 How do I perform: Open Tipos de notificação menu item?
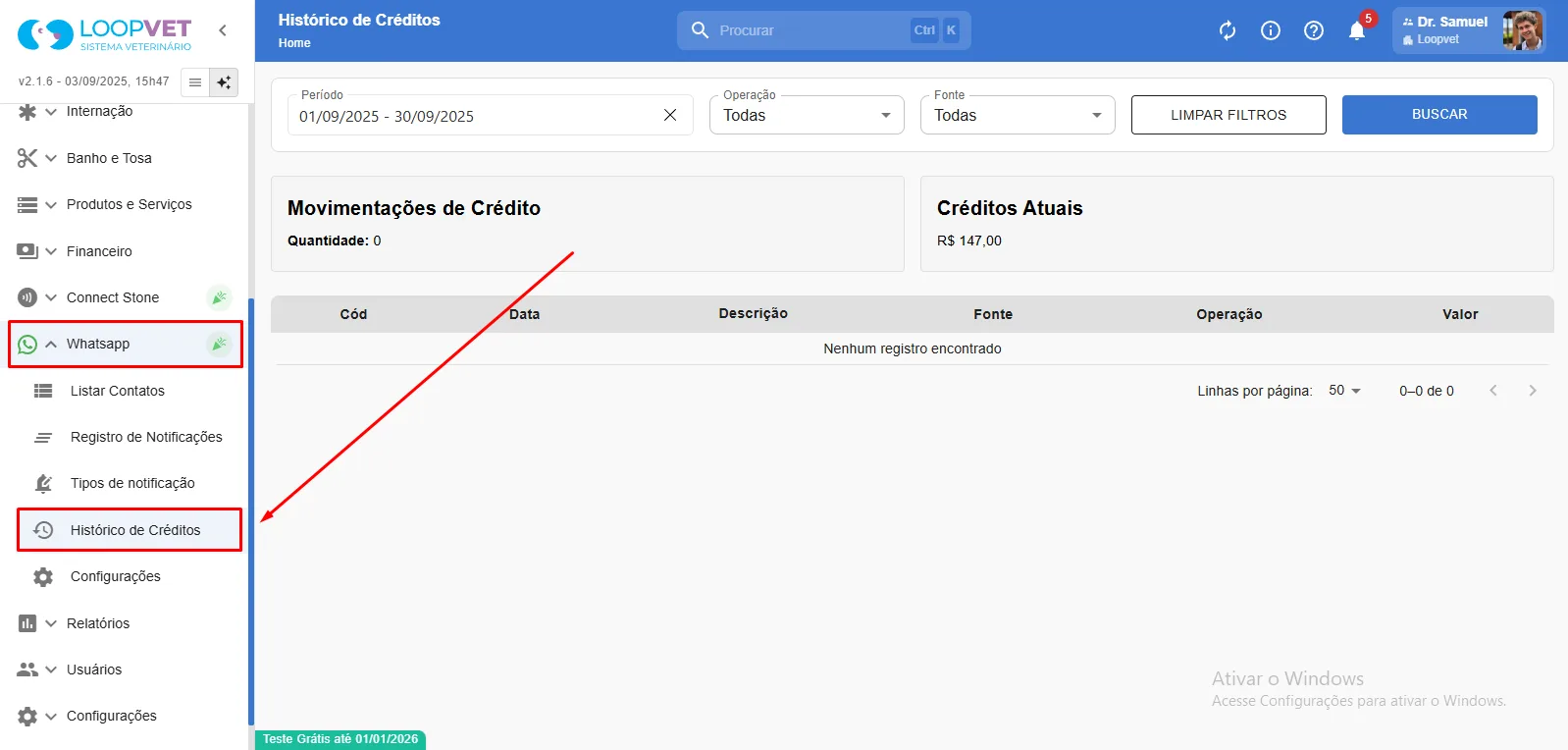(x=132, y=483)
